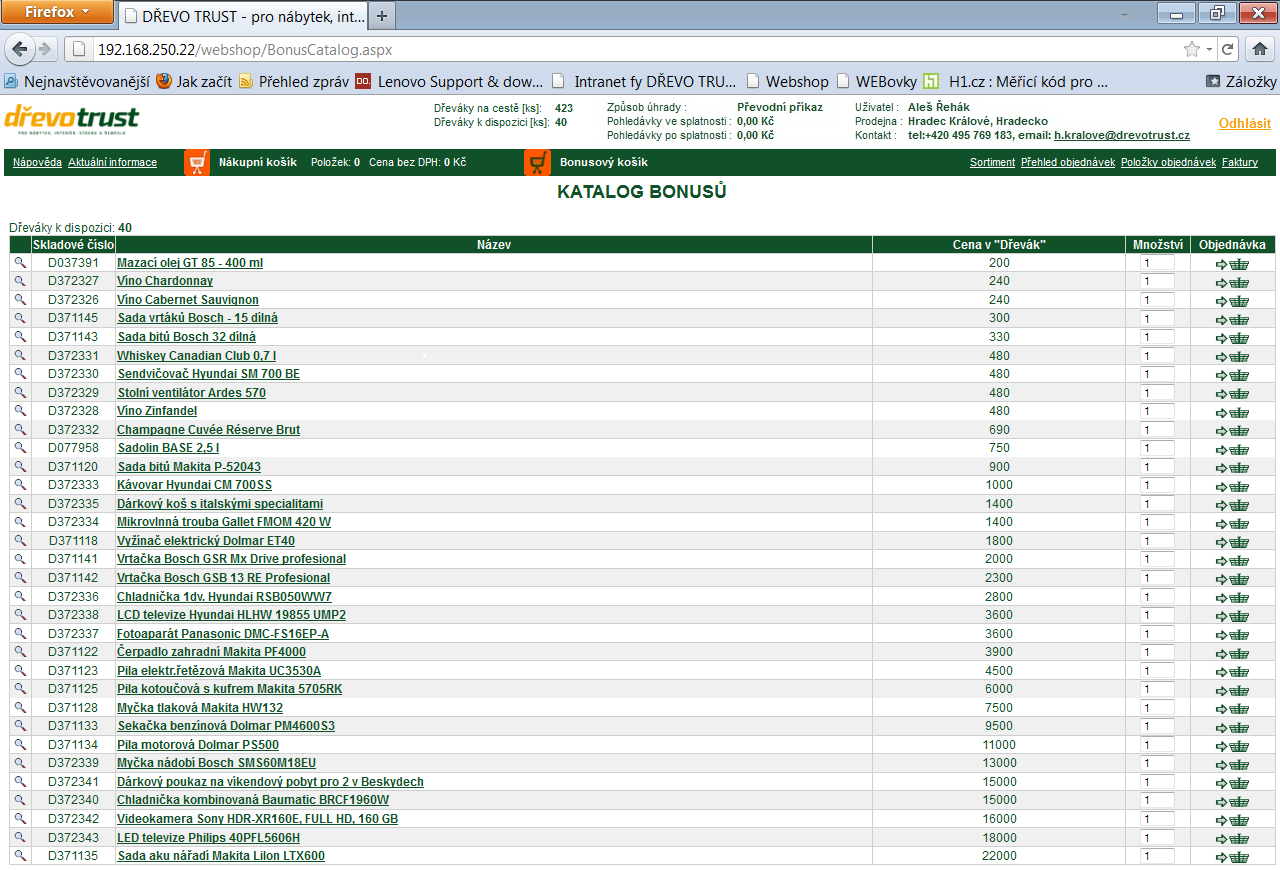This screenshot has height=870, width=1280.
Task: Open the browser home page
Action: 1260,49
